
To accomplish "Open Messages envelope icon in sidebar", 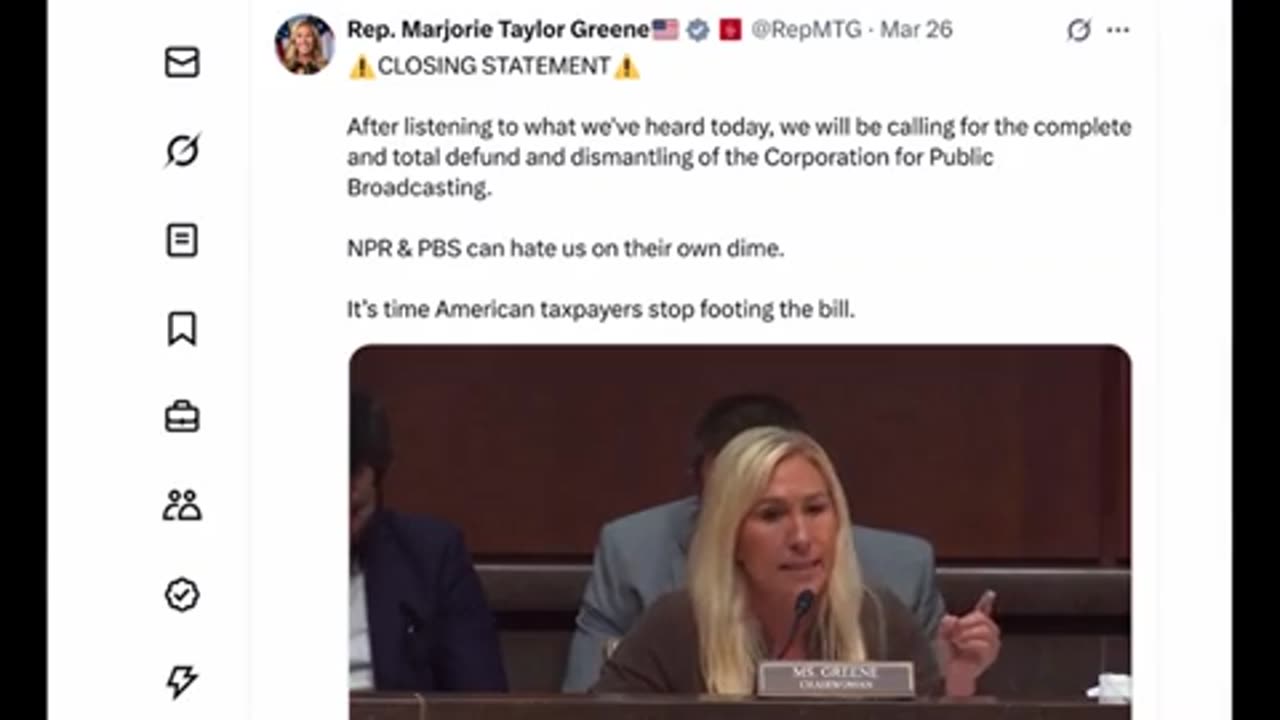I will click(x=182, y=63).
